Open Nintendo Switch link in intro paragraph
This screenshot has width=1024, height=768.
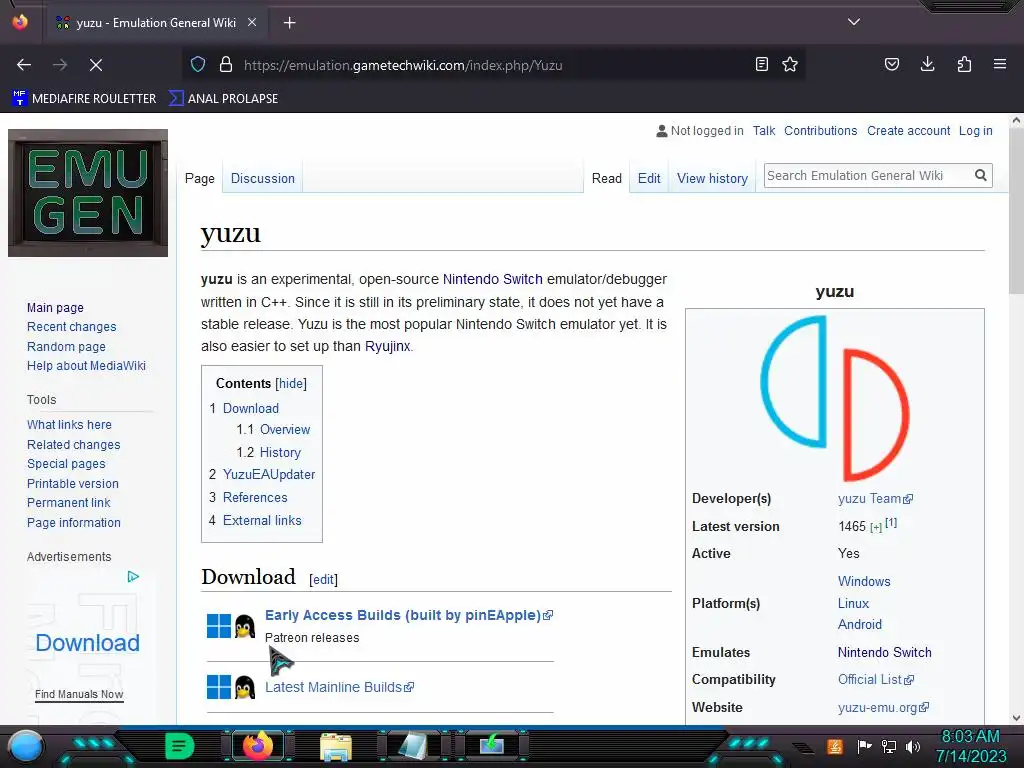click(492, 279)
